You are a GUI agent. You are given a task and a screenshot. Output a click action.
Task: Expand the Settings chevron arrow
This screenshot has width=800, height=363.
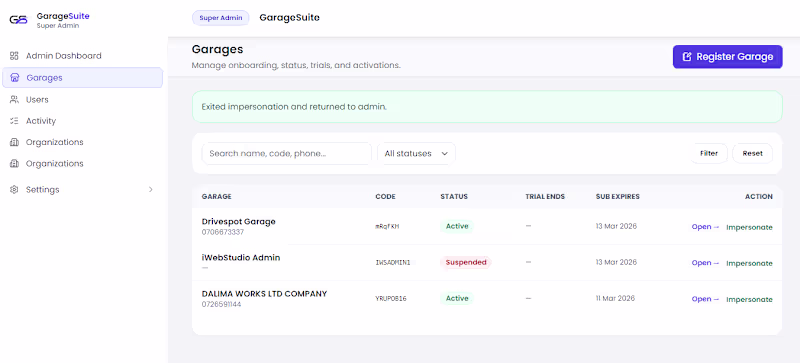[x=151, y=189]
